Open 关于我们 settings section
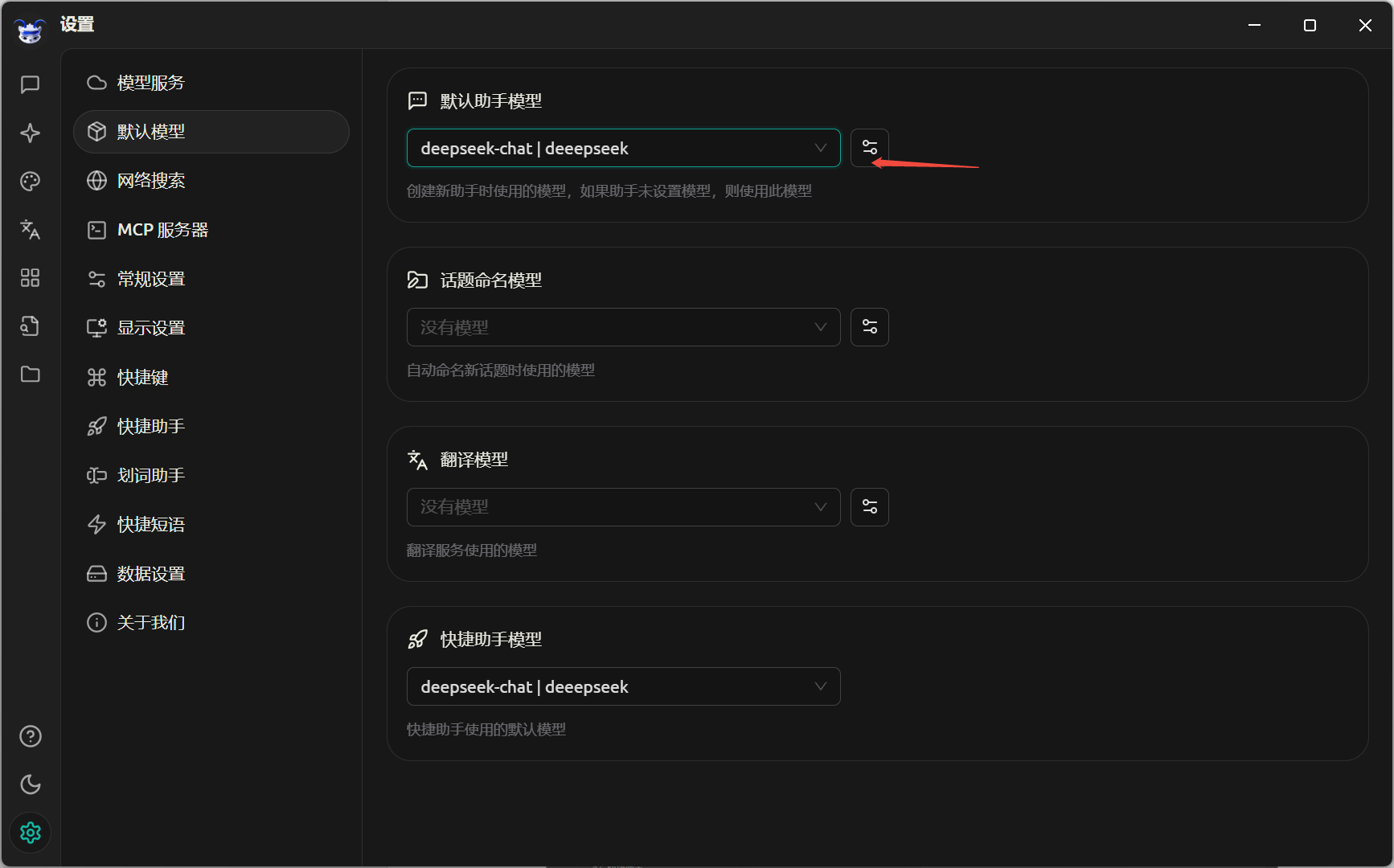The image size is (1394, 868). pyautogui.click(x=211, y=623)
